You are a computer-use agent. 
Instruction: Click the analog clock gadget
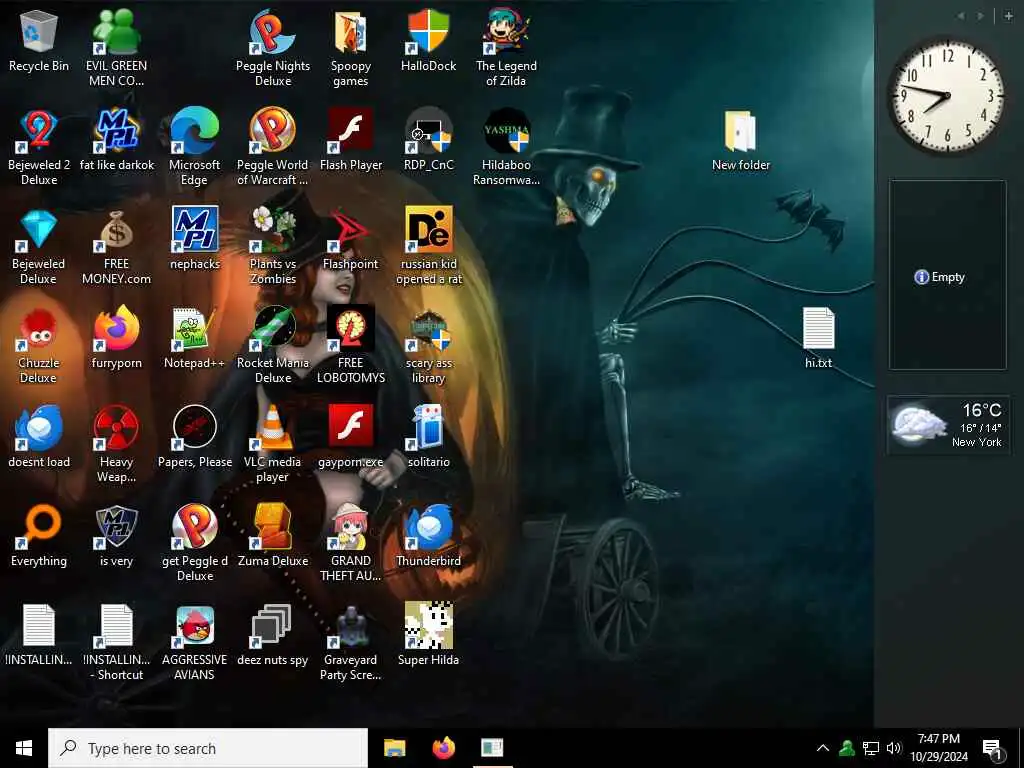point(947,95)
